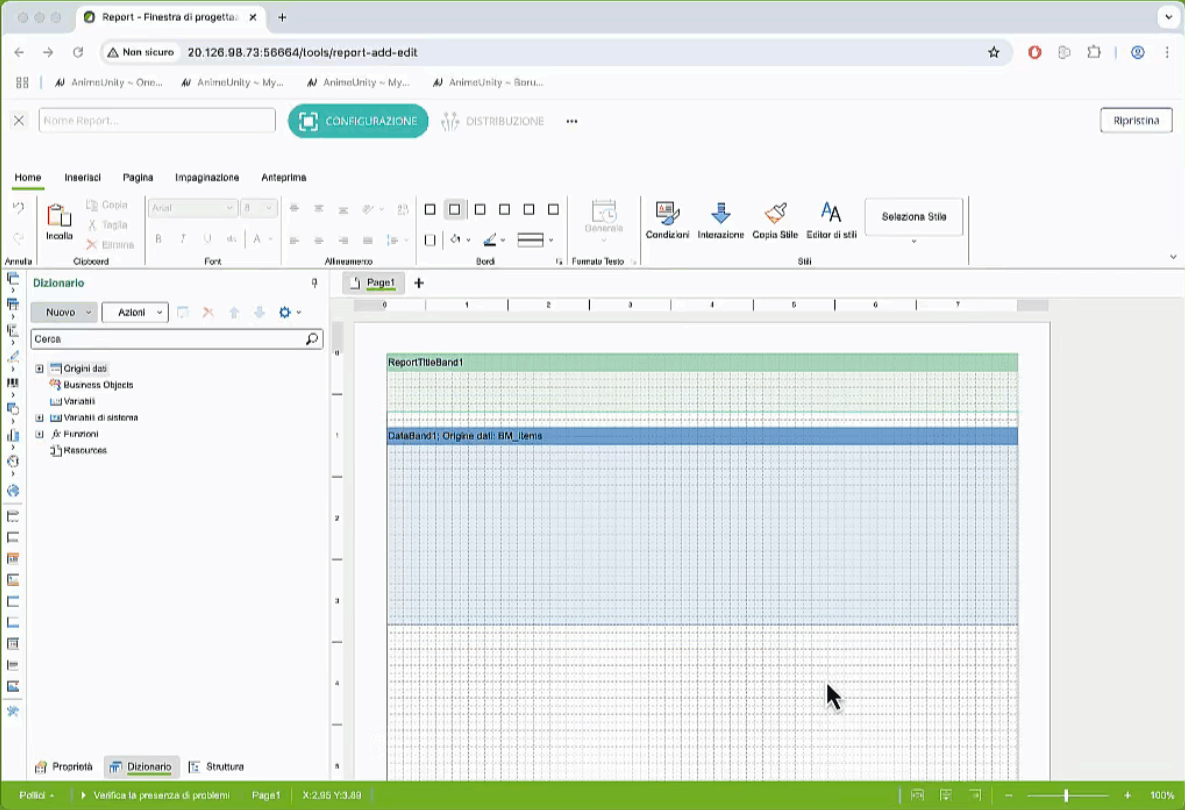
Task: Click the tools icon at toolbox bottom
Action: (x=13, y=711)
